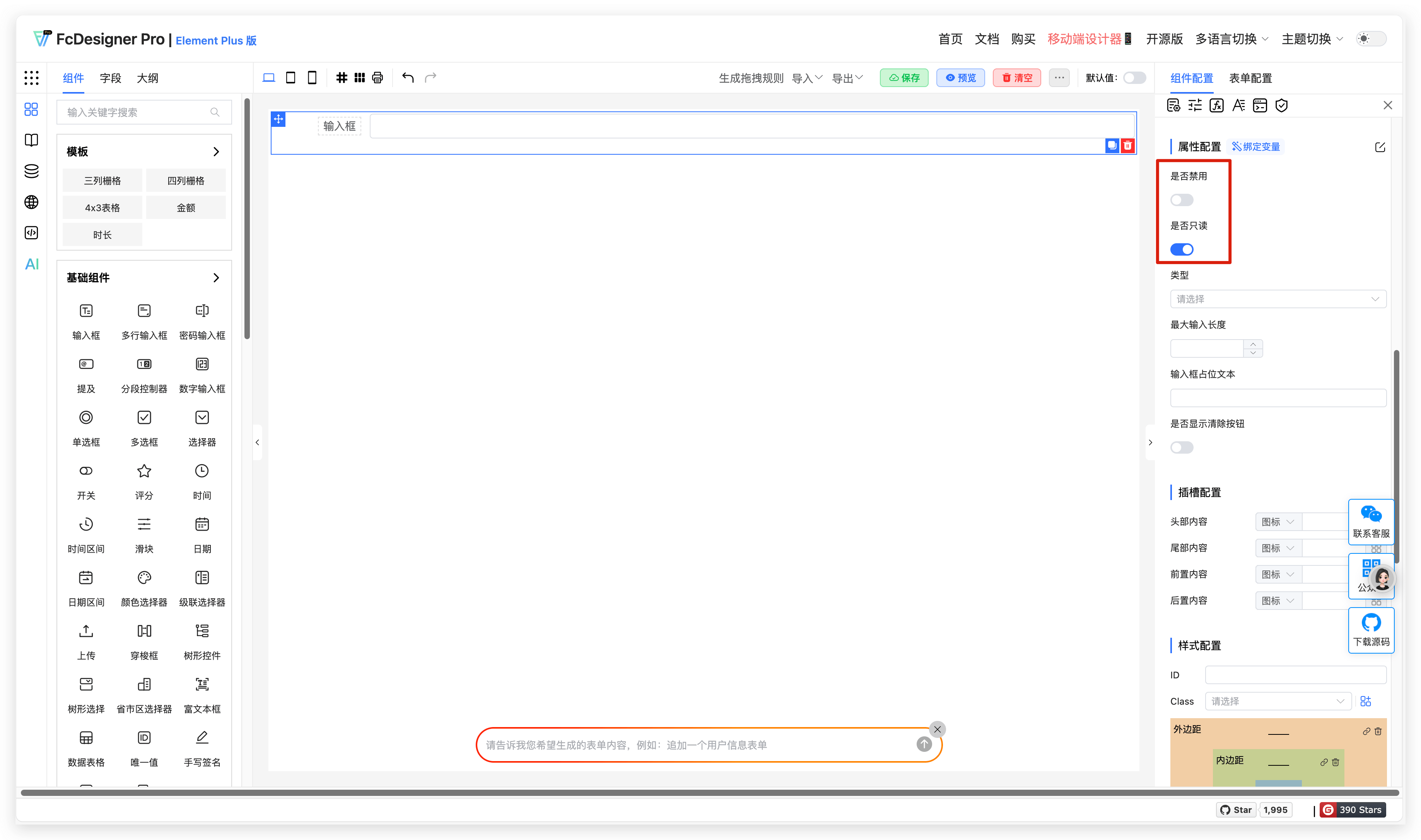Click the undo arrow icon
Screen dimensions: 1421x840
[x=407, y=77]
